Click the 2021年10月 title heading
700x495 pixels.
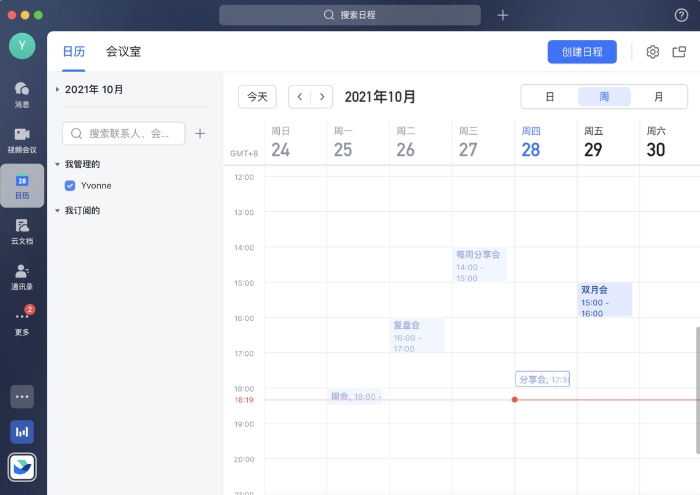[380, 97]
